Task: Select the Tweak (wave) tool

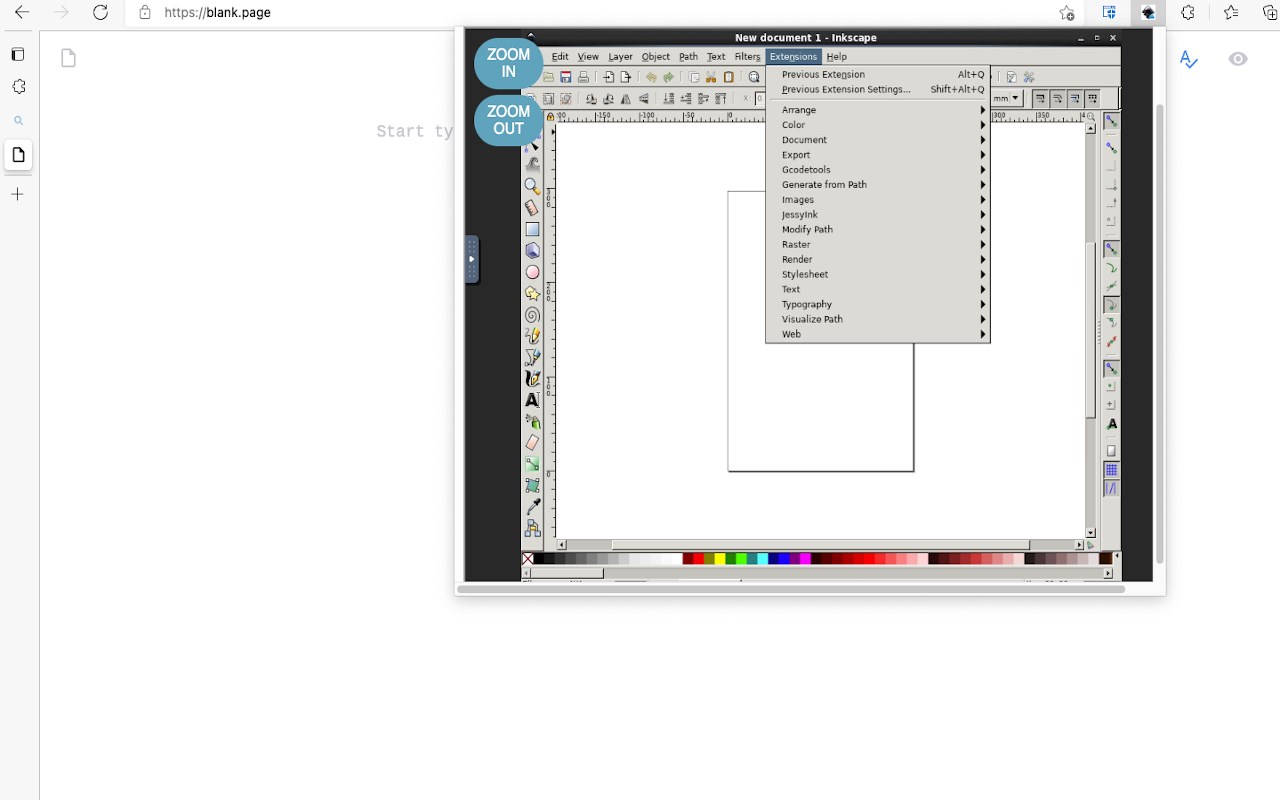Action: point(532,165)
